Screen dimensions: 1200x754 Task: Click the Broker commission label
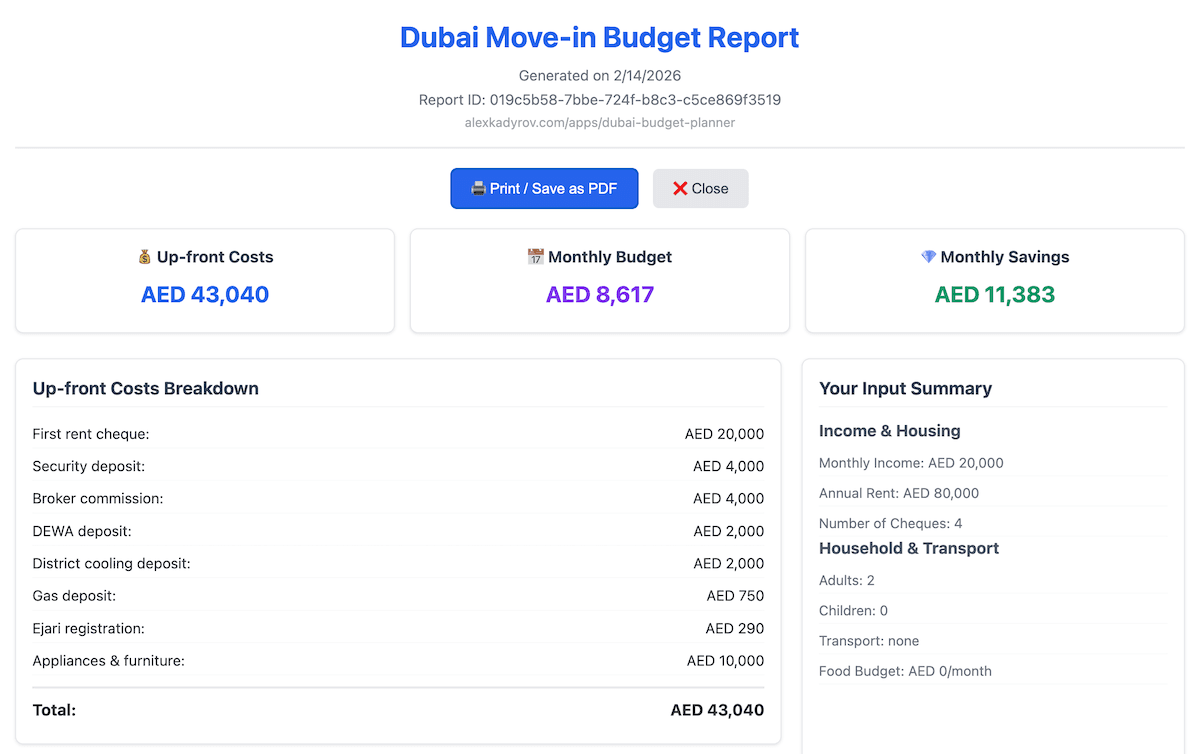click(98, 498)
